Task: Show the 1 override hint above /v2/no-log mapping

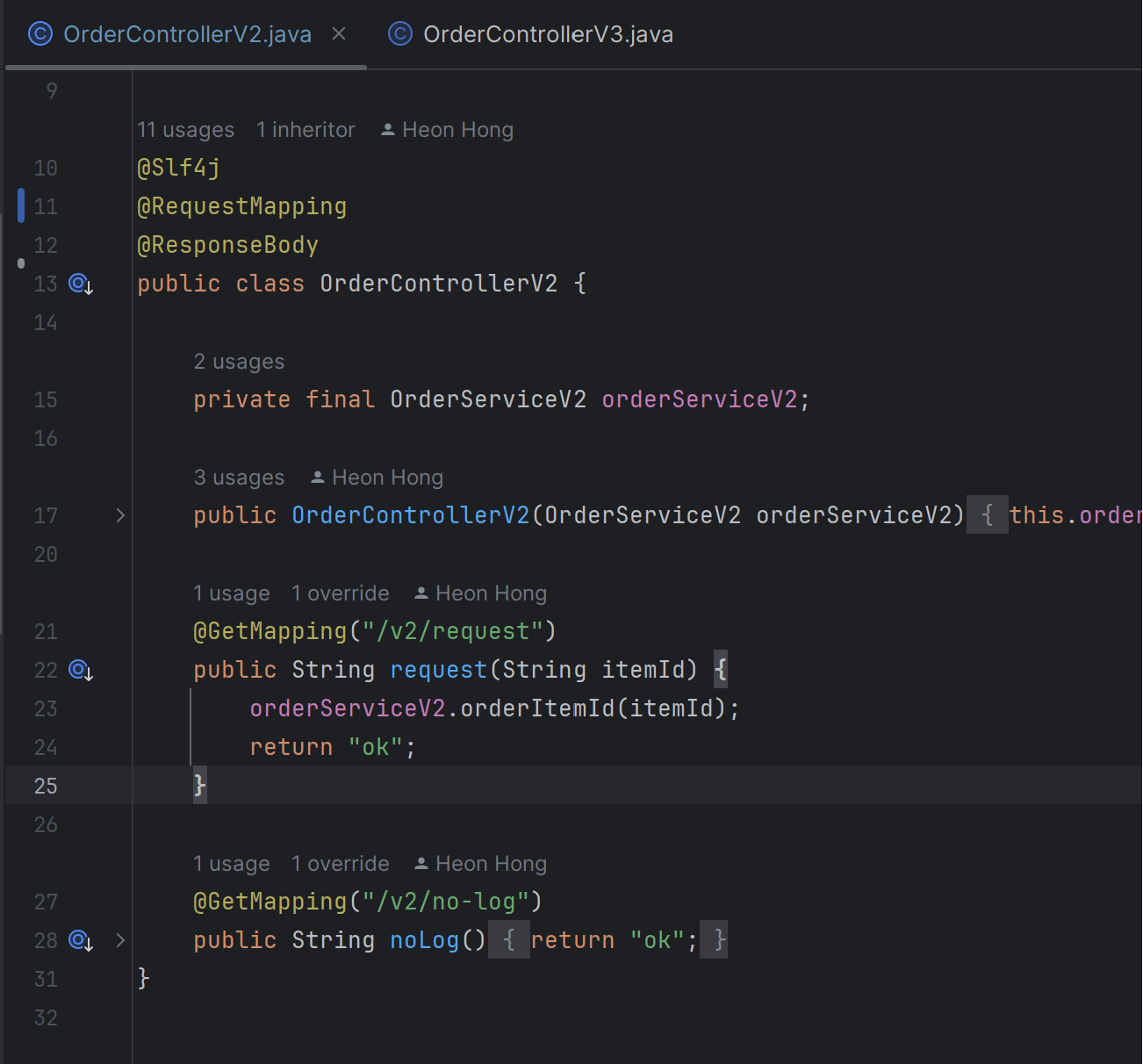Action: (341, 864)
